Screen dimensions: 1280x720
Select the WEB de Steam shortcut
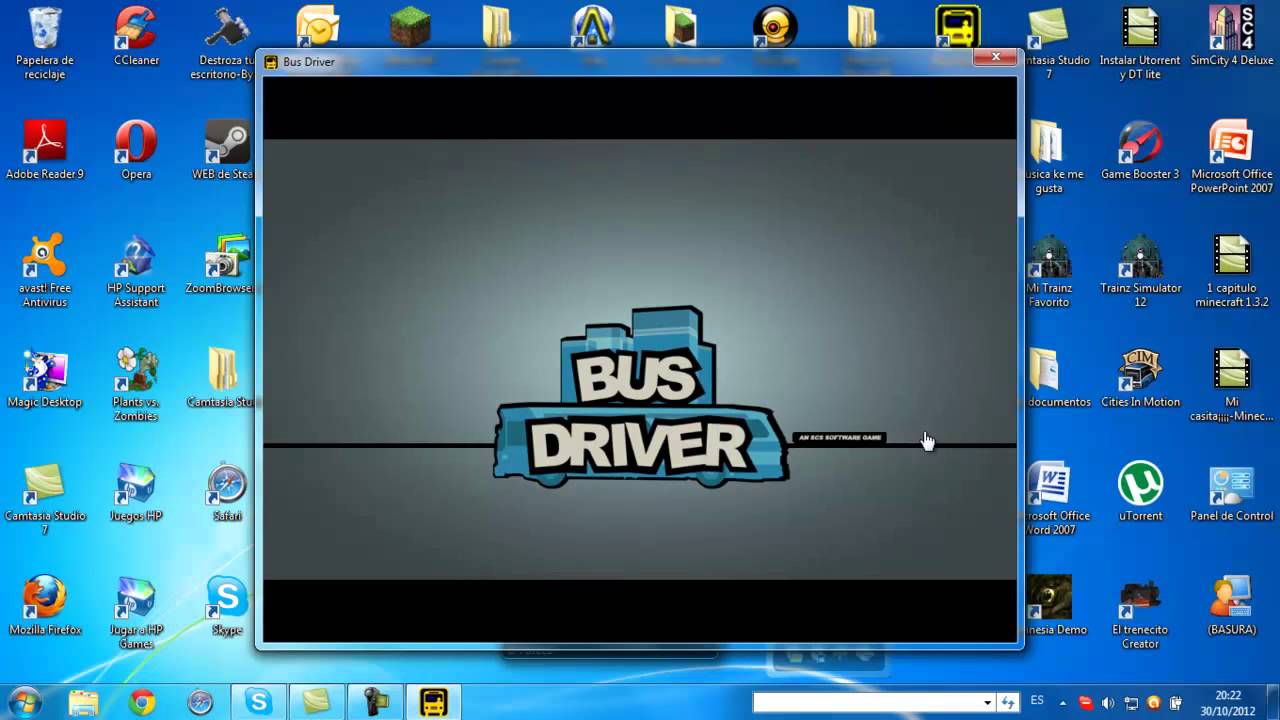point(225,150)
